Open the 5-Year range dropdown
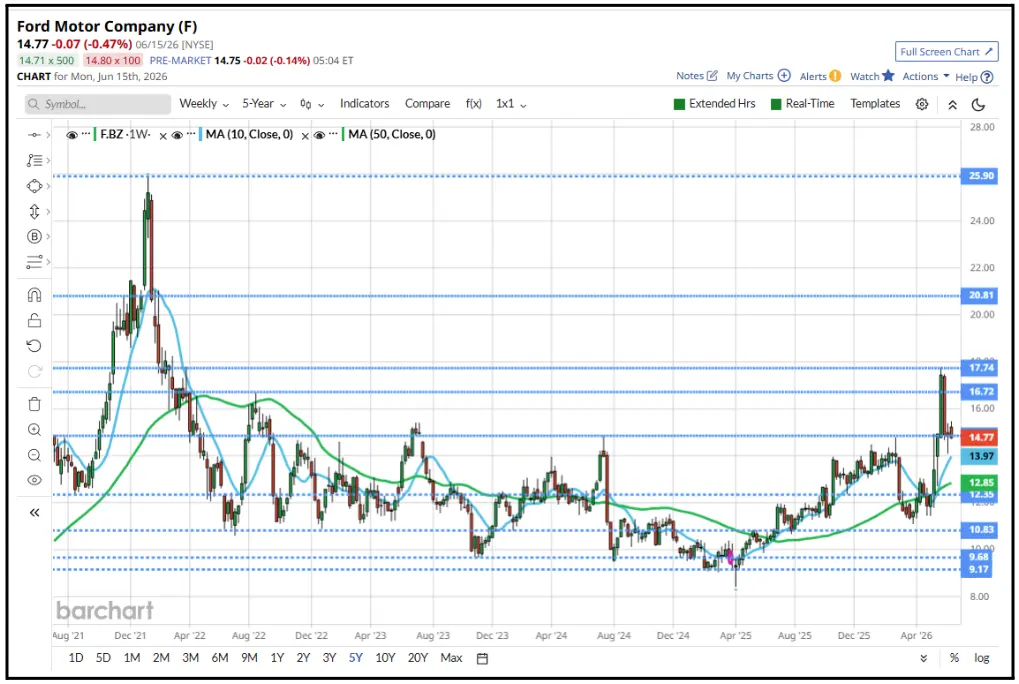The height and width of the screenshot is (684, 1019). (264, 104)
